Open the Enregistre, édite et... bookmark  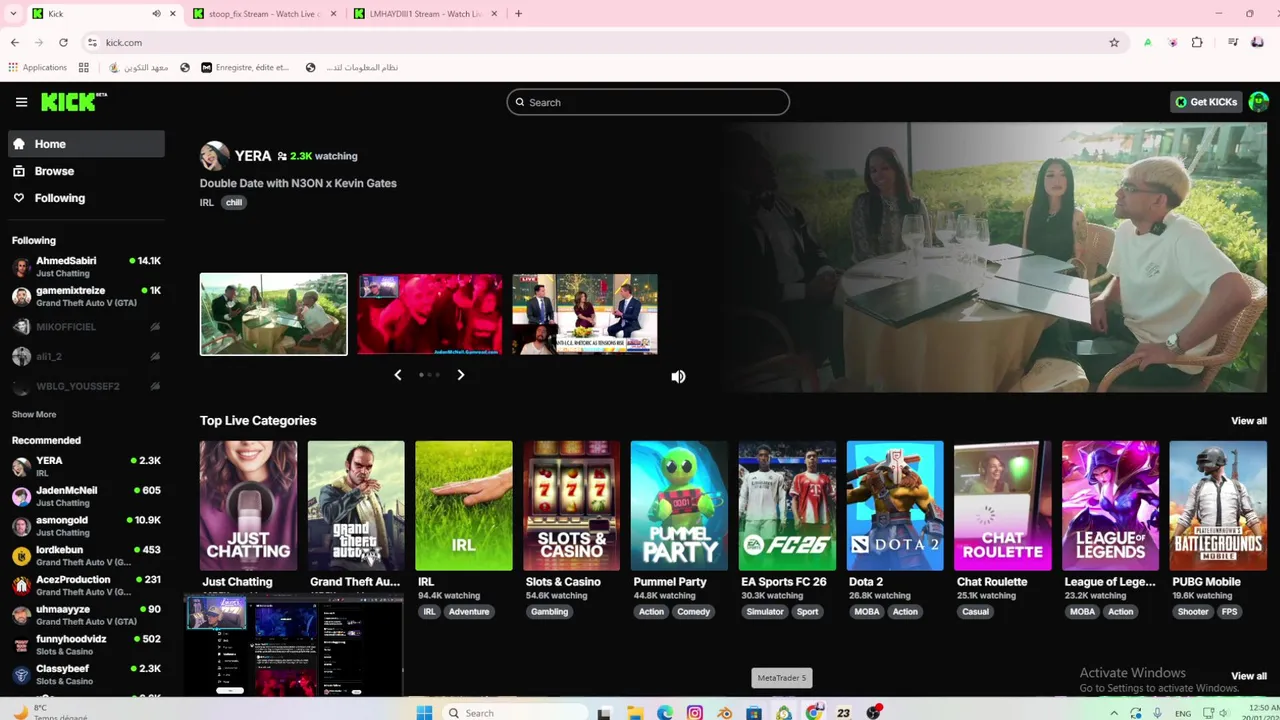point(245,68)
